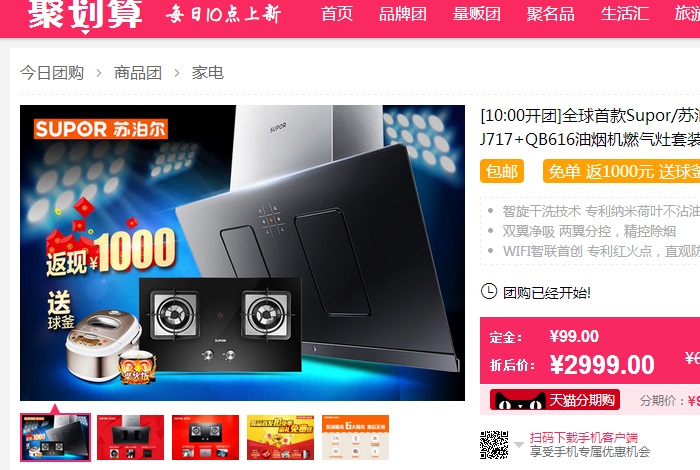Select the third thumbnail showing gas stove
Viewport: 700px width, 470px height.
click(205, 437)
